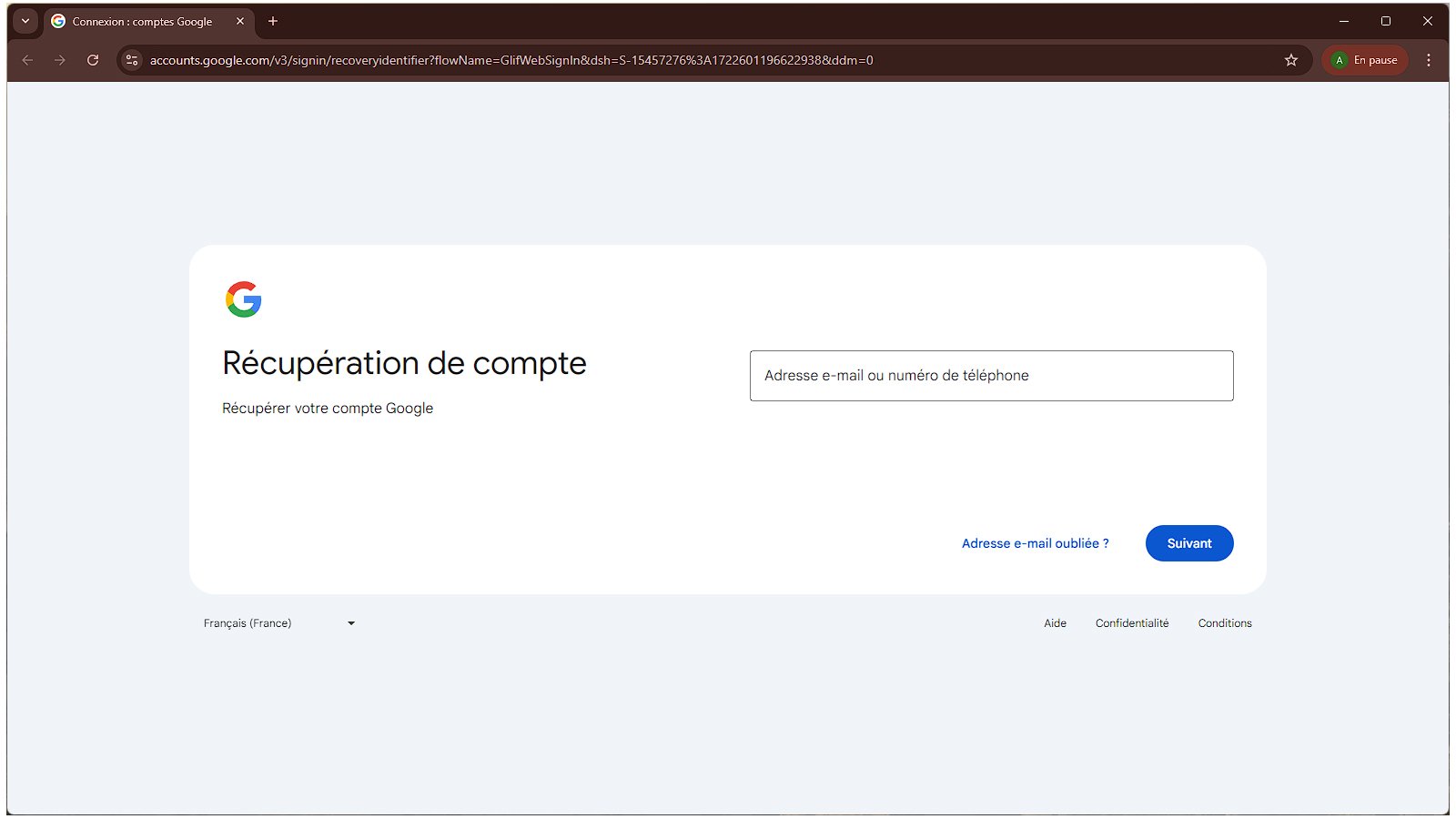Open site information icon in address bar
This screenshot has width=1456, height=819.
[x=132, y=60]
